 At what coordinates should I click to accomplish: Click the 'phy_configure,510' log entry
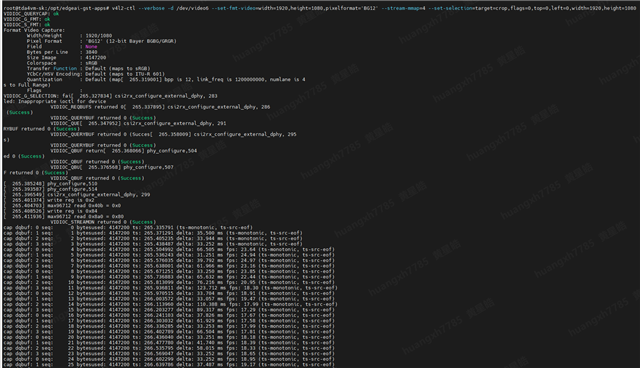[72, 184]
